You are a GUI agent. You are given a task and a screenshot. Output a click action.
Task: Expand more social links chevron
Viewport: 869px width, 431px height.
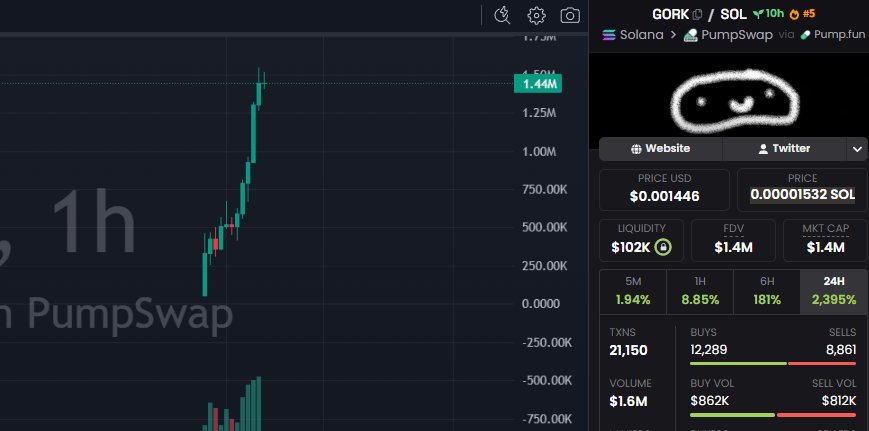pos(856,149)
